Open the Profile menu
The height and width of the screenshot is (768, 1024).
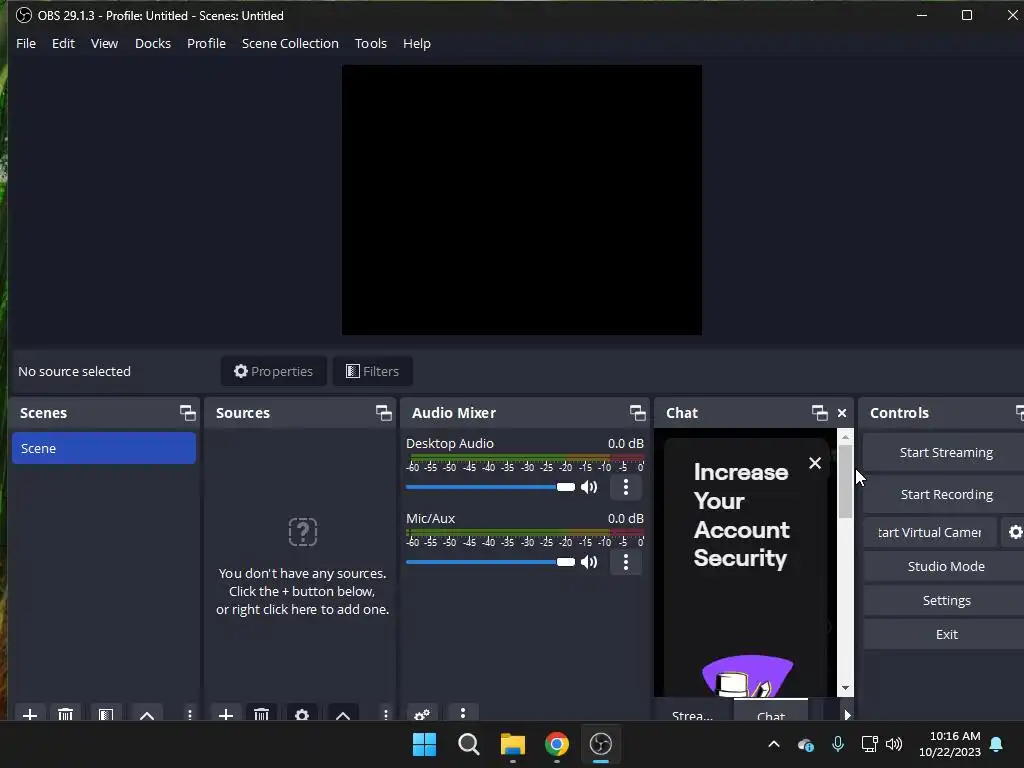(x=206, y=43)
